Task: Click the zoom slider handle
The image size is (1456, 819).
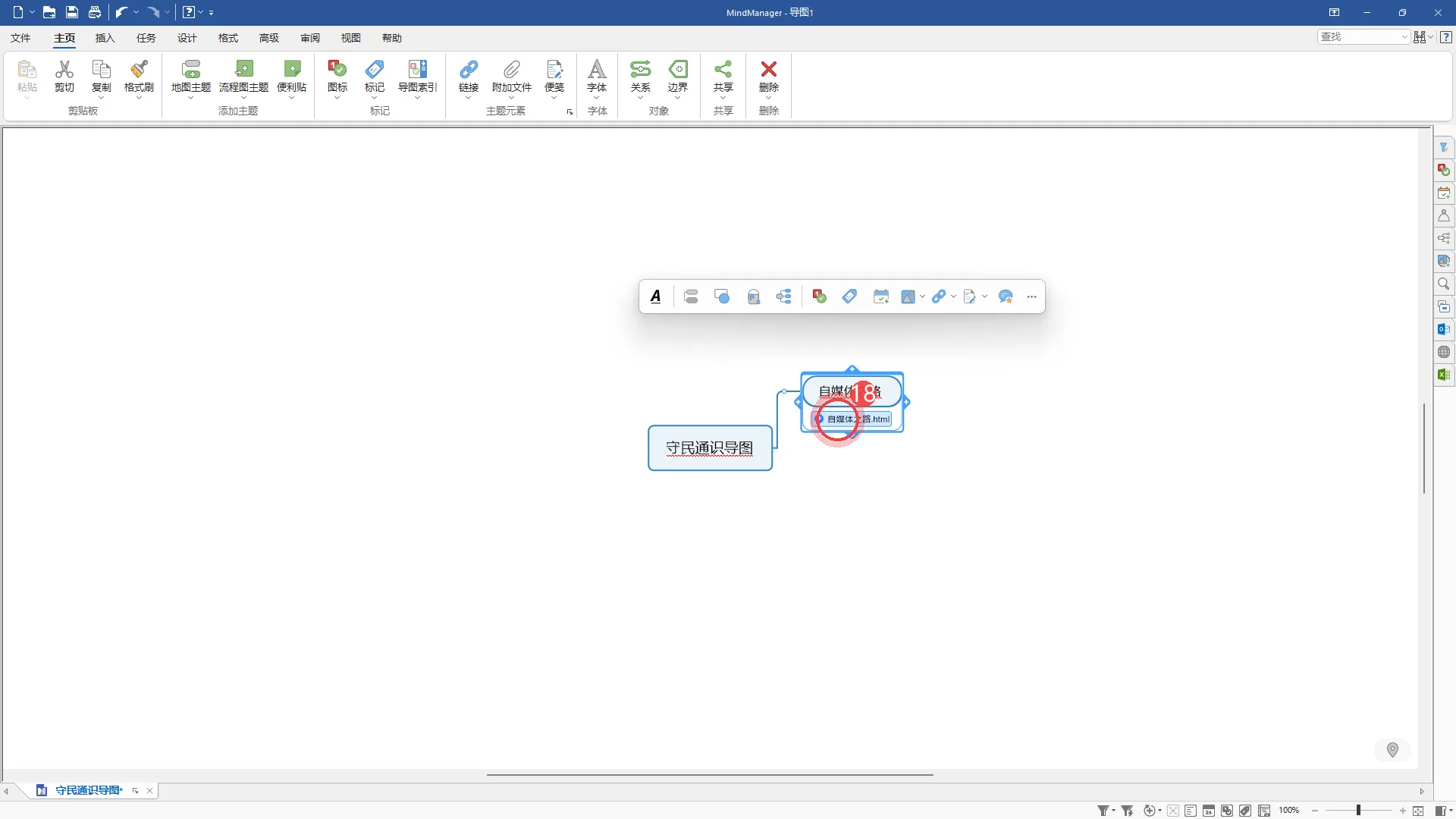Action: click(x=1358, y=811)
